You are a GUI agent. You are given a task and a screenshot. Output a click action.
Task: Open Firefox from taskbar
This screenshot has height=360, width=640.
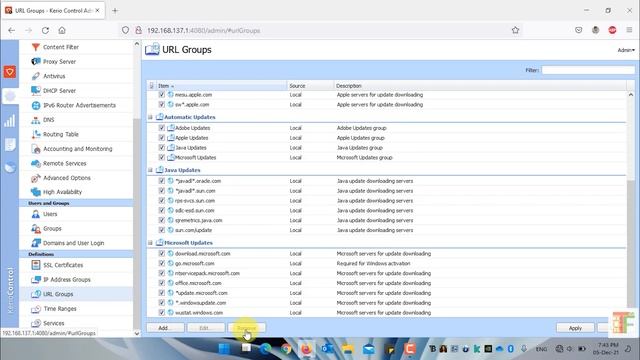(x=306, y=349)
